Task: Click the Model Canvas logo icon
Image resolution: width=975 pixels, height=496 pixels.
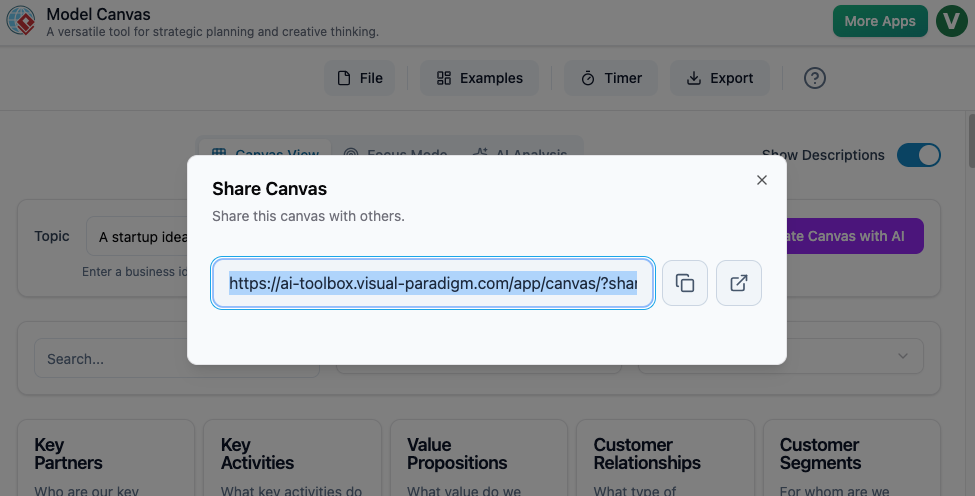Action: tap(21, 21)
